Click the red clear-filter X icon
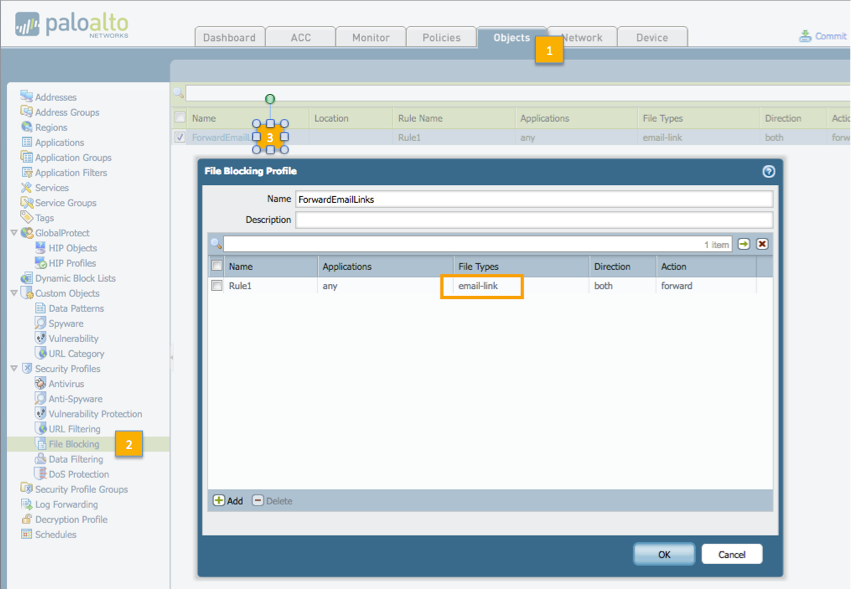Screen dimensions: 851x589 click(762, 244)
